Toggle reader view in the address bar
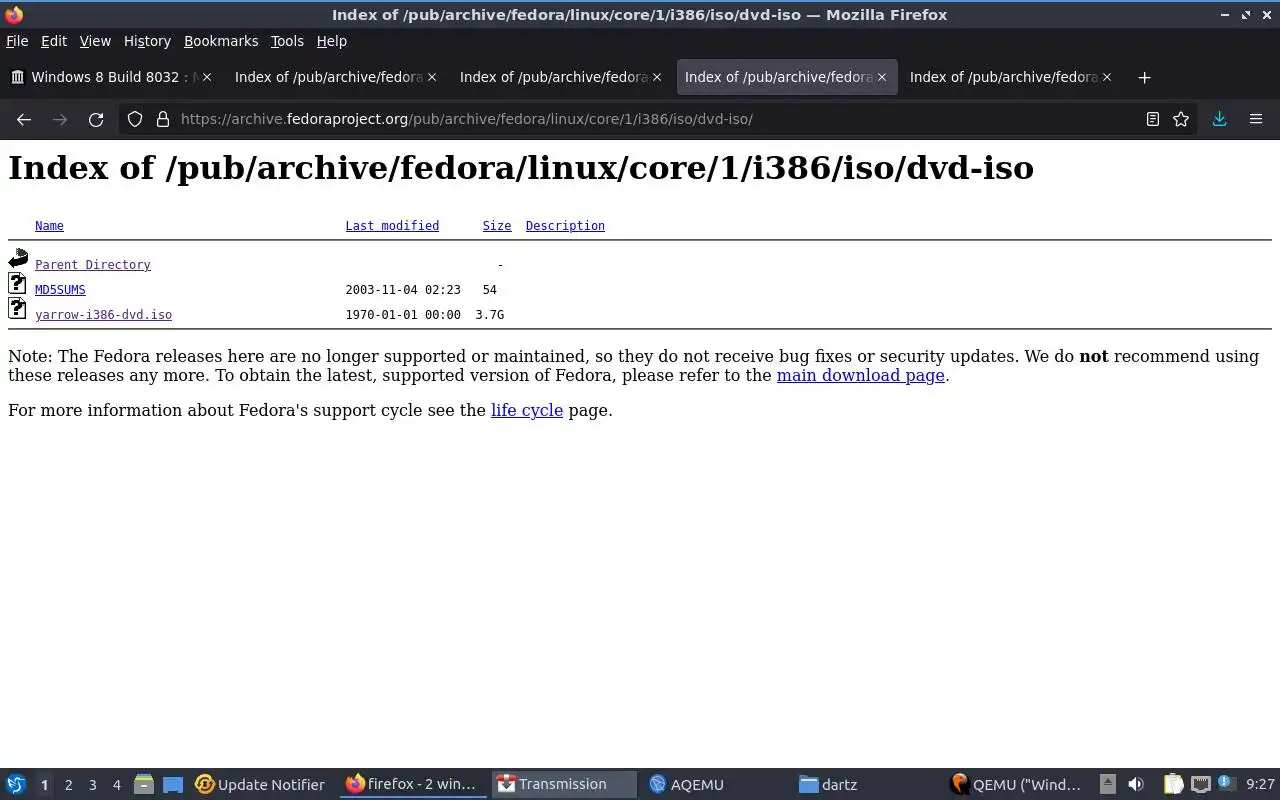Image resolution: width=1280 pixels, height=800 pixels. coord(1153,119)
